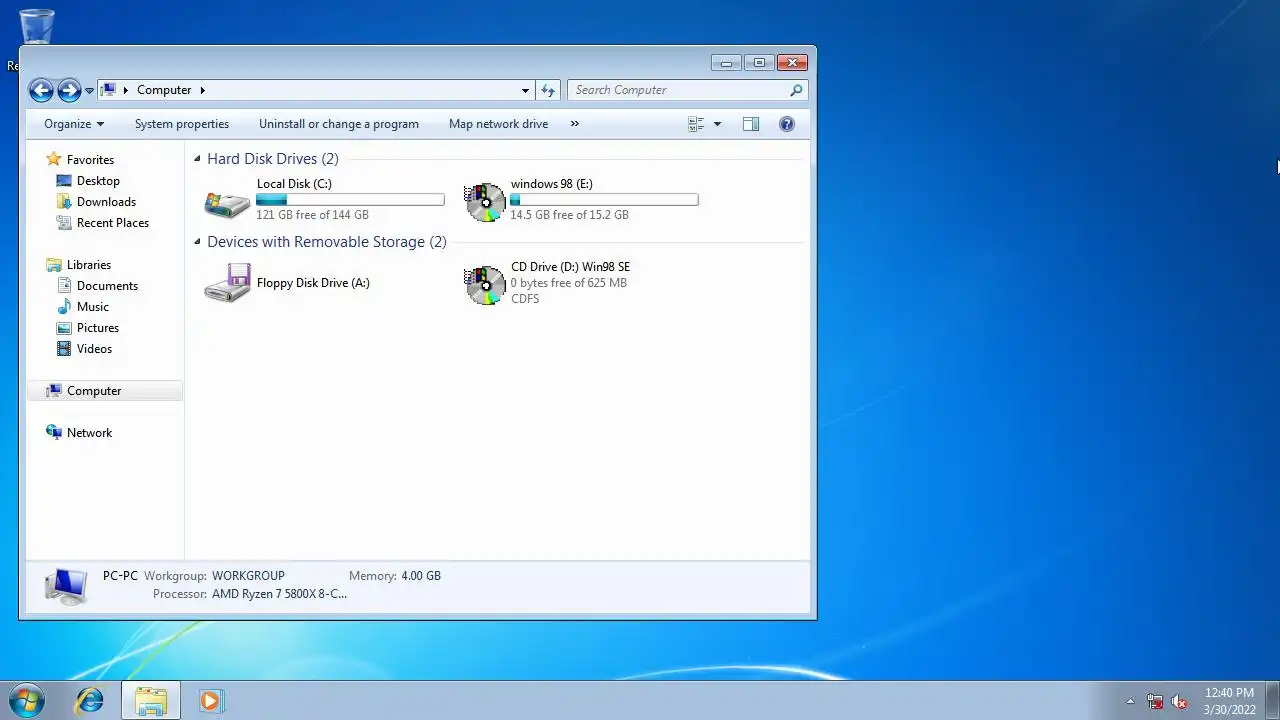1280x720 pixels.
Task: Click the Forward navigation arrow button
Action: coord(69,90)
